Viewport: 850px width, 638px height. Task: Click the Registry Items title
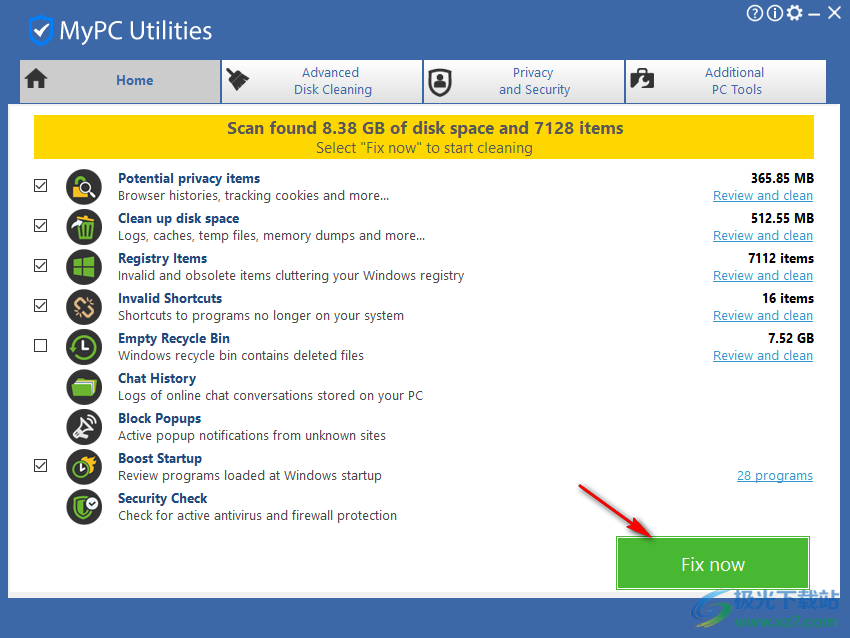[163, 259]
